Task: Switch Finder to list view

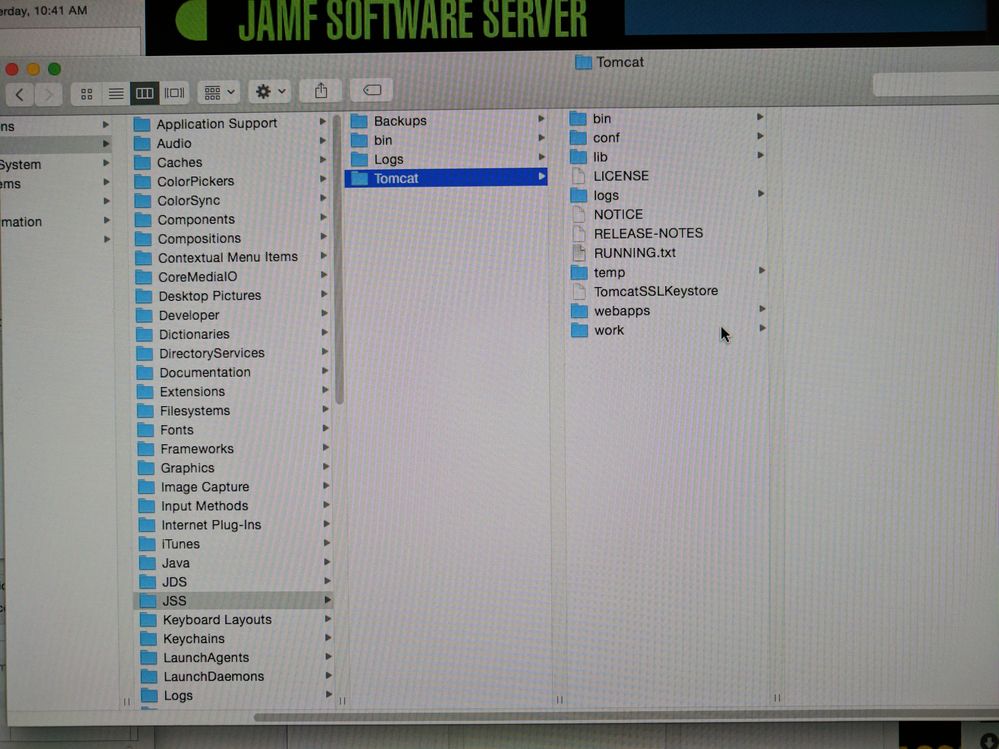Action: (x=116, y=94)
